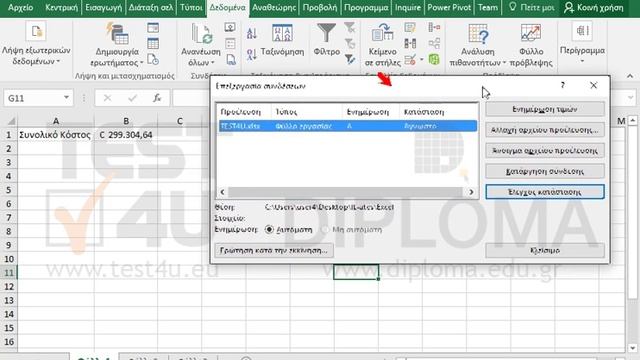Select TEST4U.xlsx link row
640x360 pixels.
[348, 126]
